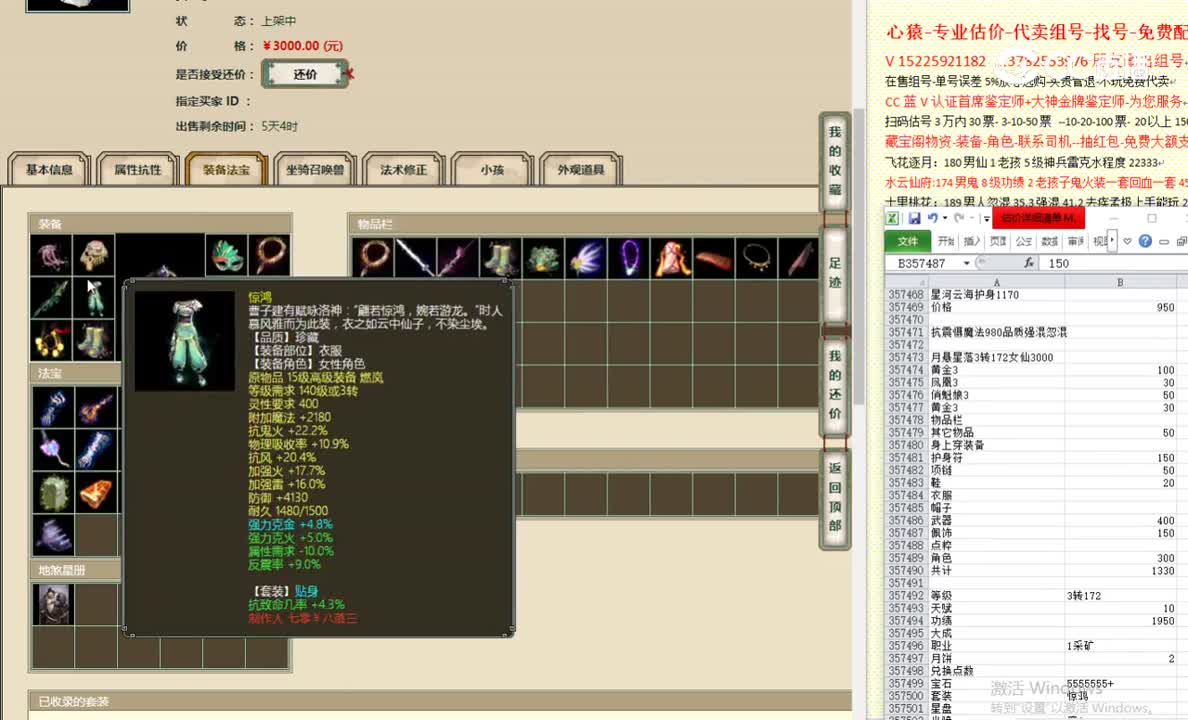Click the 还价 counter-offer button
The image size is (1188, 720).
(x=303, y=73)
